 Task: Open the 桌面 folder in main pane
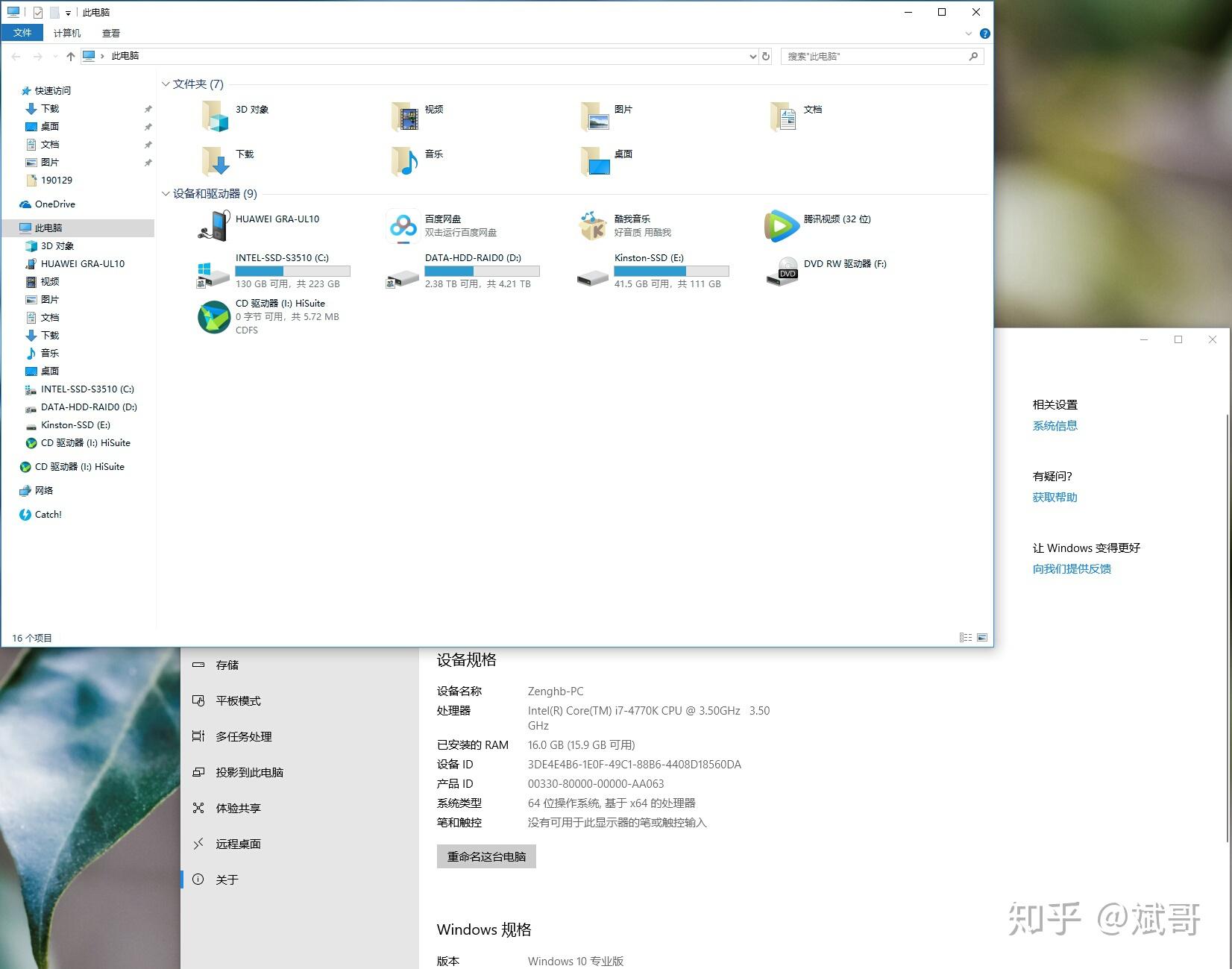[595, 161]
